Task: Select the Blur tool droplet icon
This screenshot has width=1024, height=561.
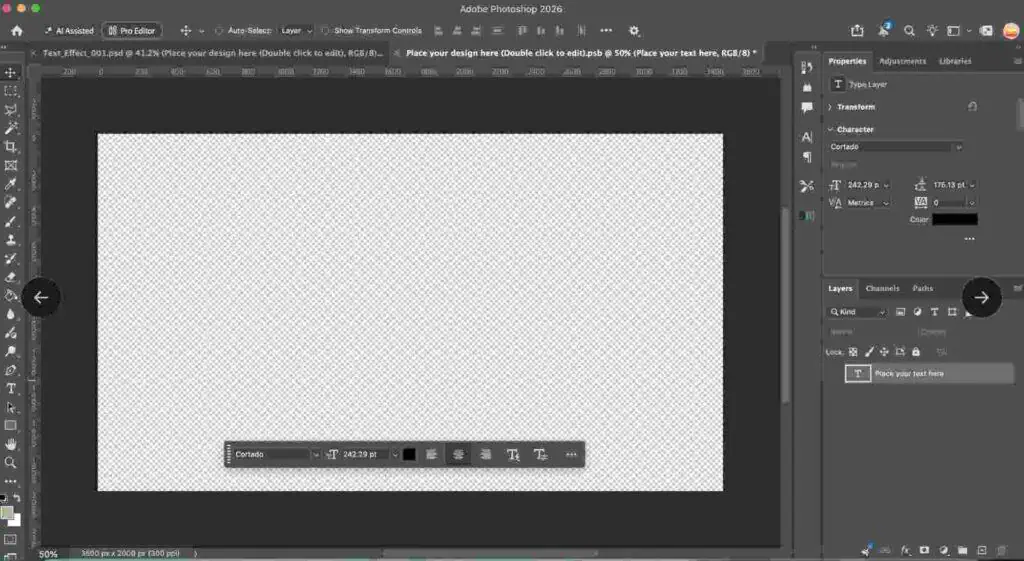Action: [10, 314]
